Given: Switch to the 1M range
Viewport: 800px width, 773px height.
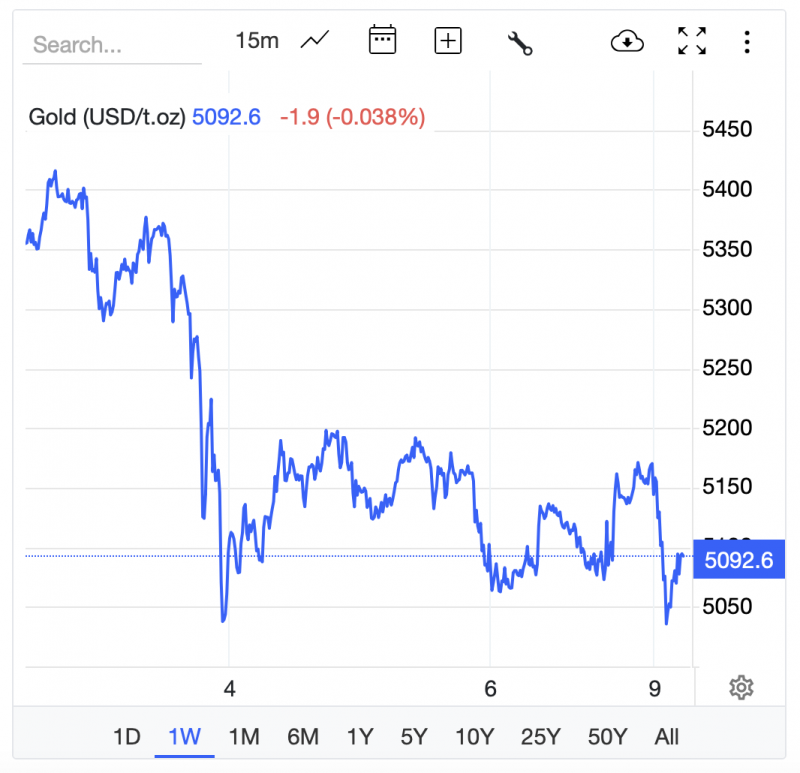Looking at the screenshot, I should pos(244,737).
